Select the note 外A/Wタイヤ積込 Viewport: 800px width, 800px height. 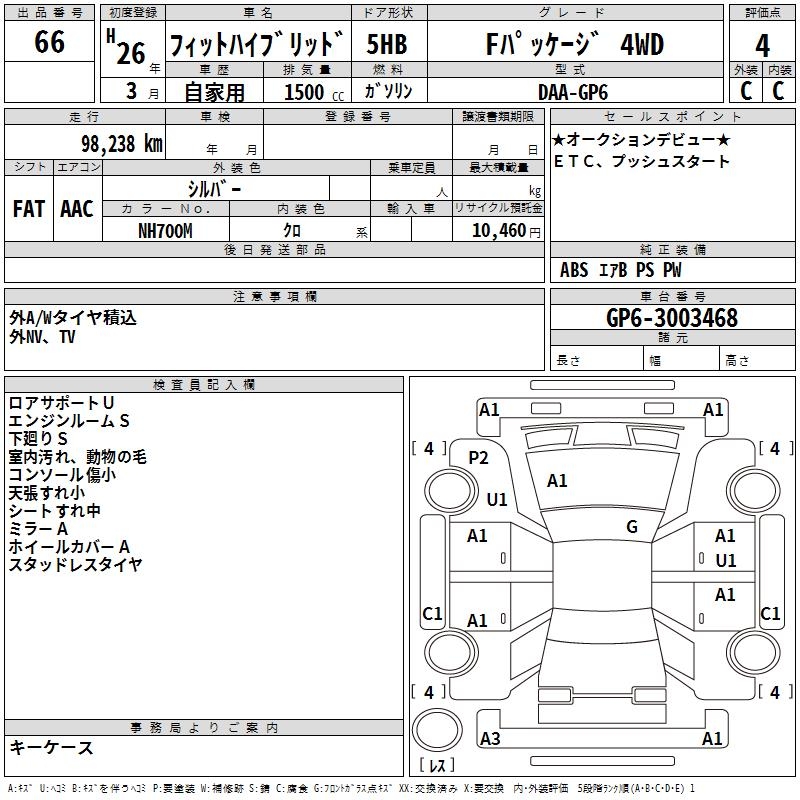[73, 318]
